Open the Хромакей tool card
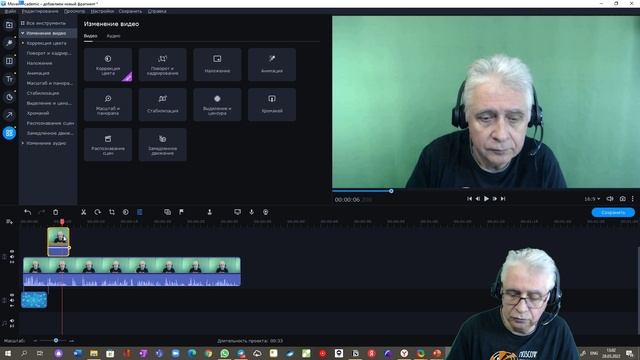The image size is (640, 360). (x=272, y=104)
